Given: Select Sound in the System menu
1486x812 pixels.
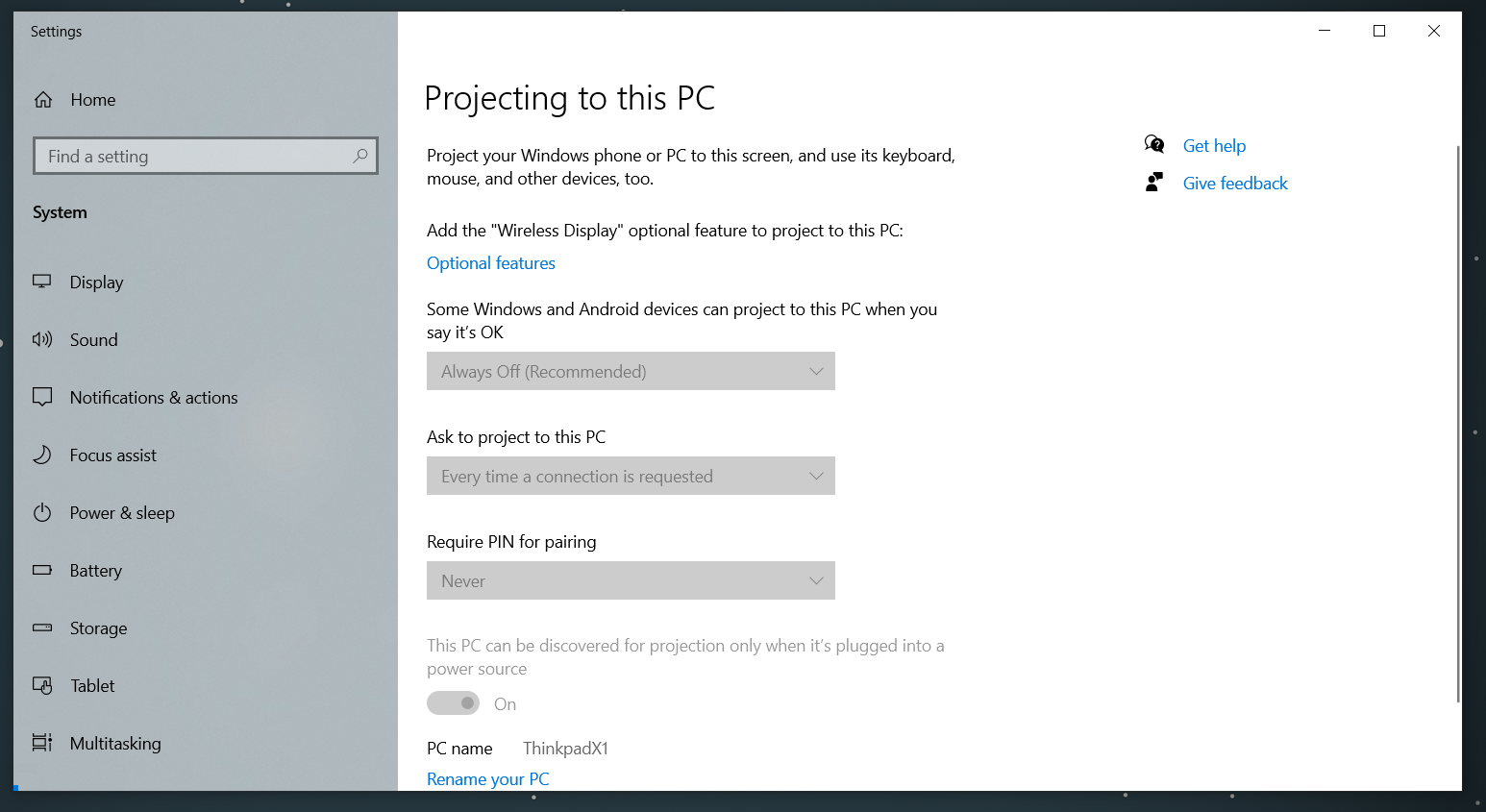Looking at the screenshot, I should pos(93,339).
